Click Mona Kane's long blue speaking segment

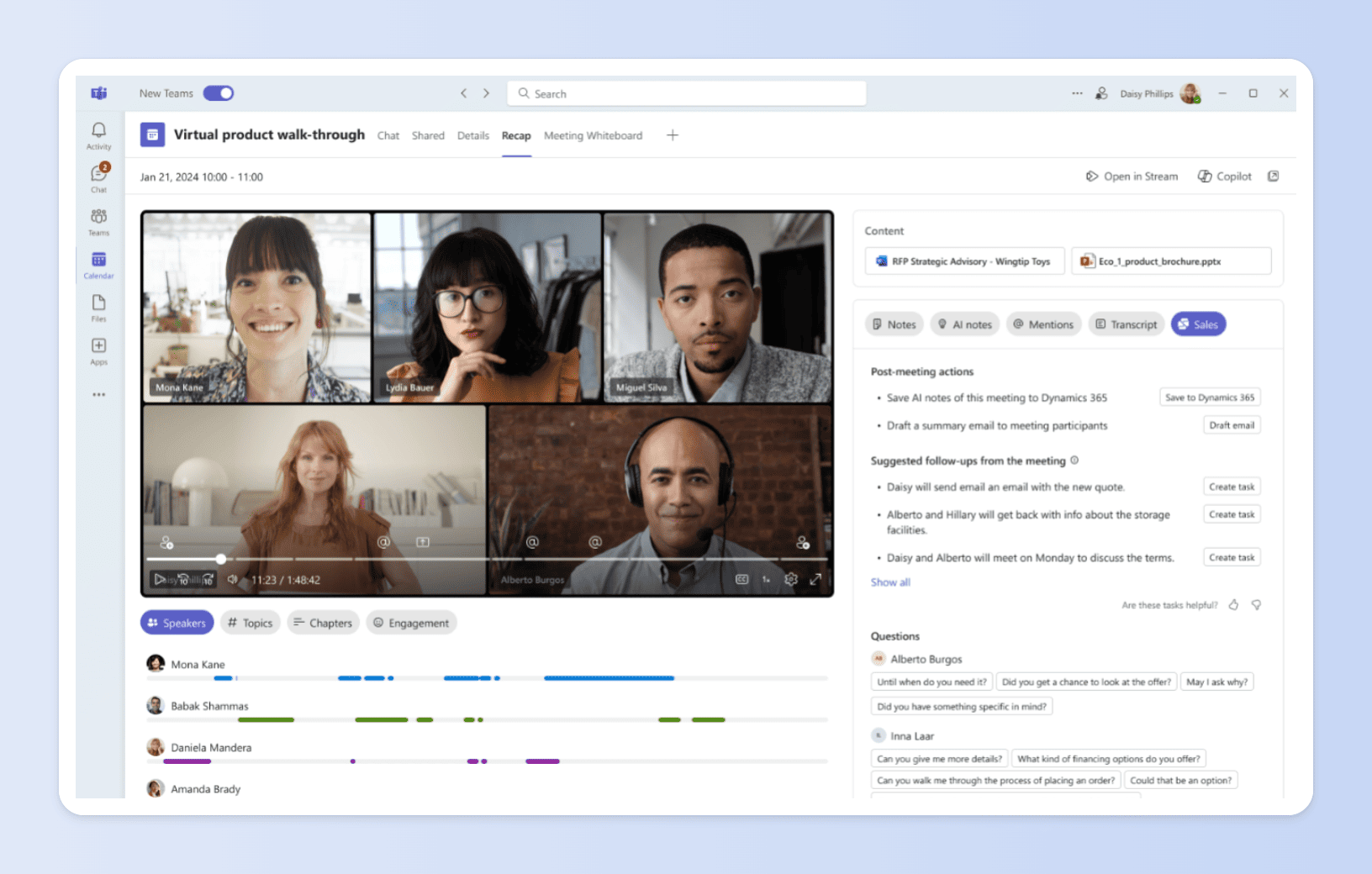point(609,677)
